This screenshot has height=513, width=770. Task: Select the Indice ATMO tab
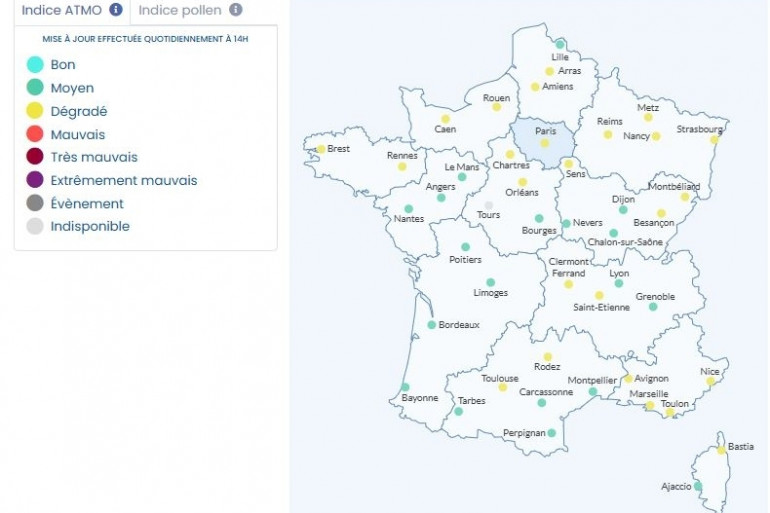[x=62, y=10]
